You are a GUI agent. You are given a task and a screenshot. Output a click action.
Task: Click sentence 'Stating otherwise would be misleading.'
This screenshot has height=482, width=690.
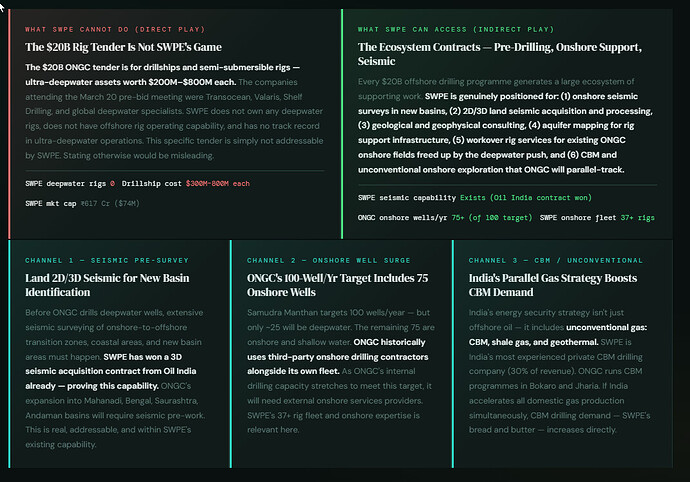(139, 155)
